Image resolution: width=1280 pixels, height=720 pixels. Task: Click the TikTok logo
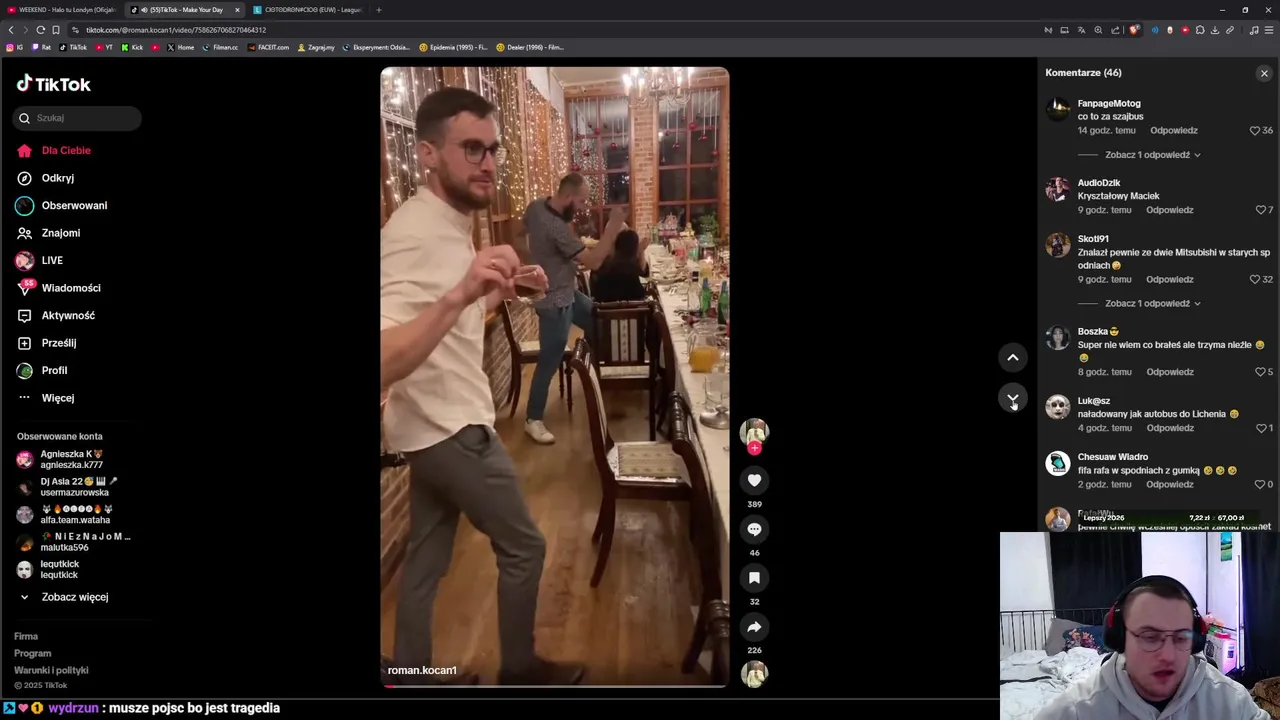pyautogui.click(x=53, y=84)
